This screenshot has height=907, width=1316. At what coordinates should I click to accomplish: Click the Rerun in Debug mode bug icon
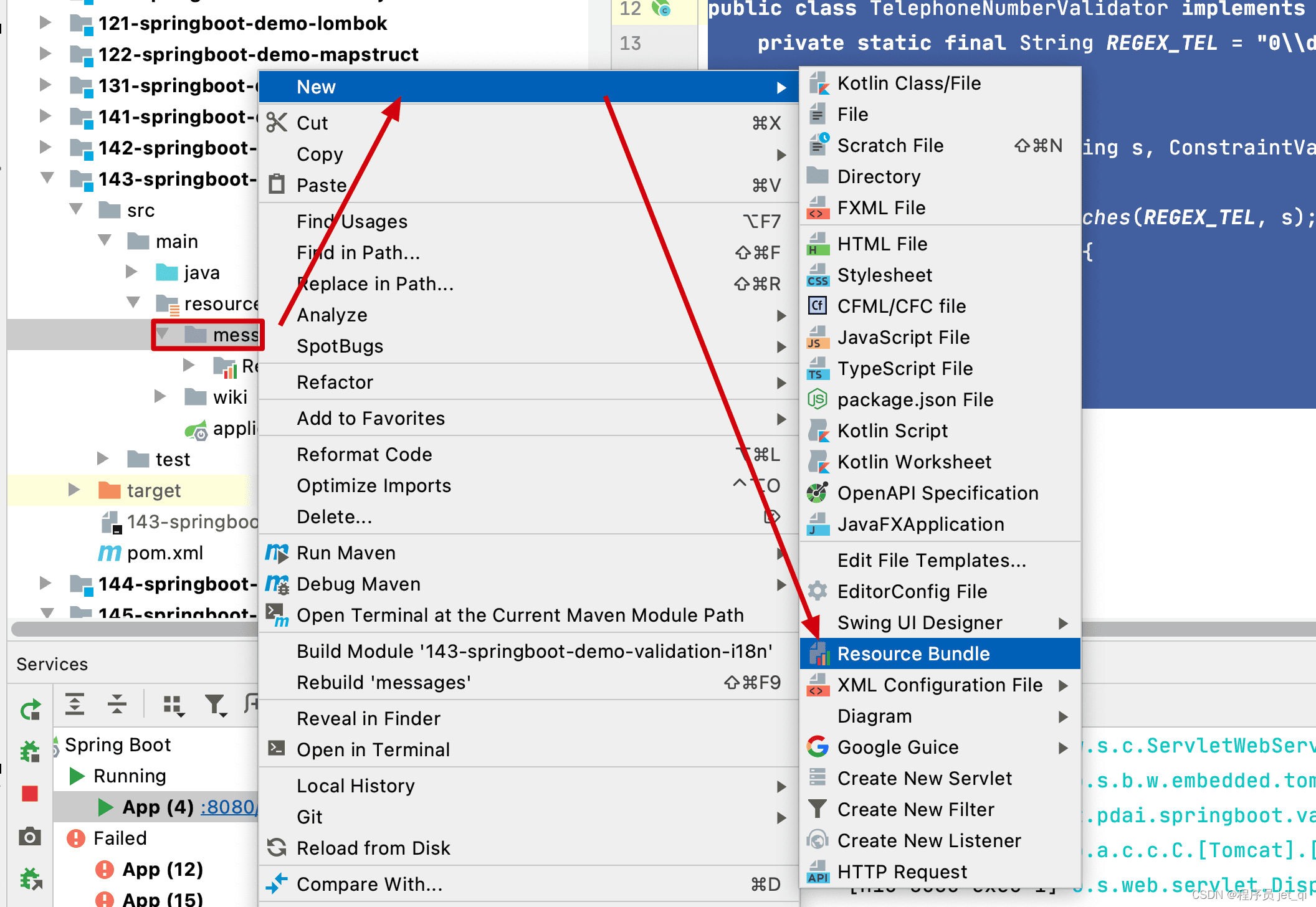point(30,751)
